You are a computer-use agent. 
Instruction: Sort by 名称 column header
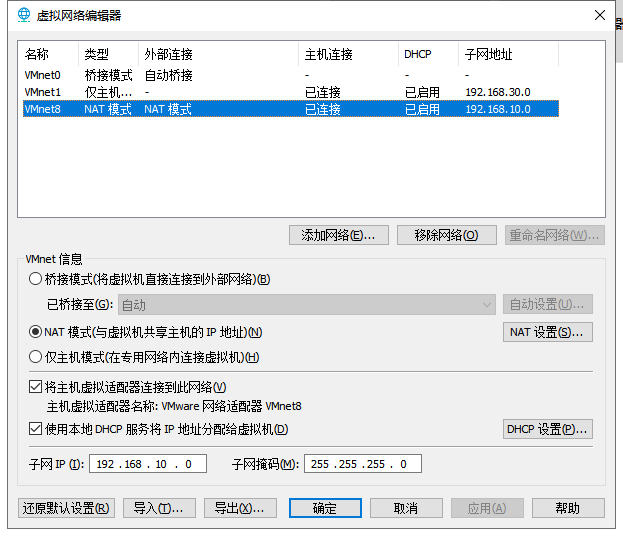click(x=48, y=54)
